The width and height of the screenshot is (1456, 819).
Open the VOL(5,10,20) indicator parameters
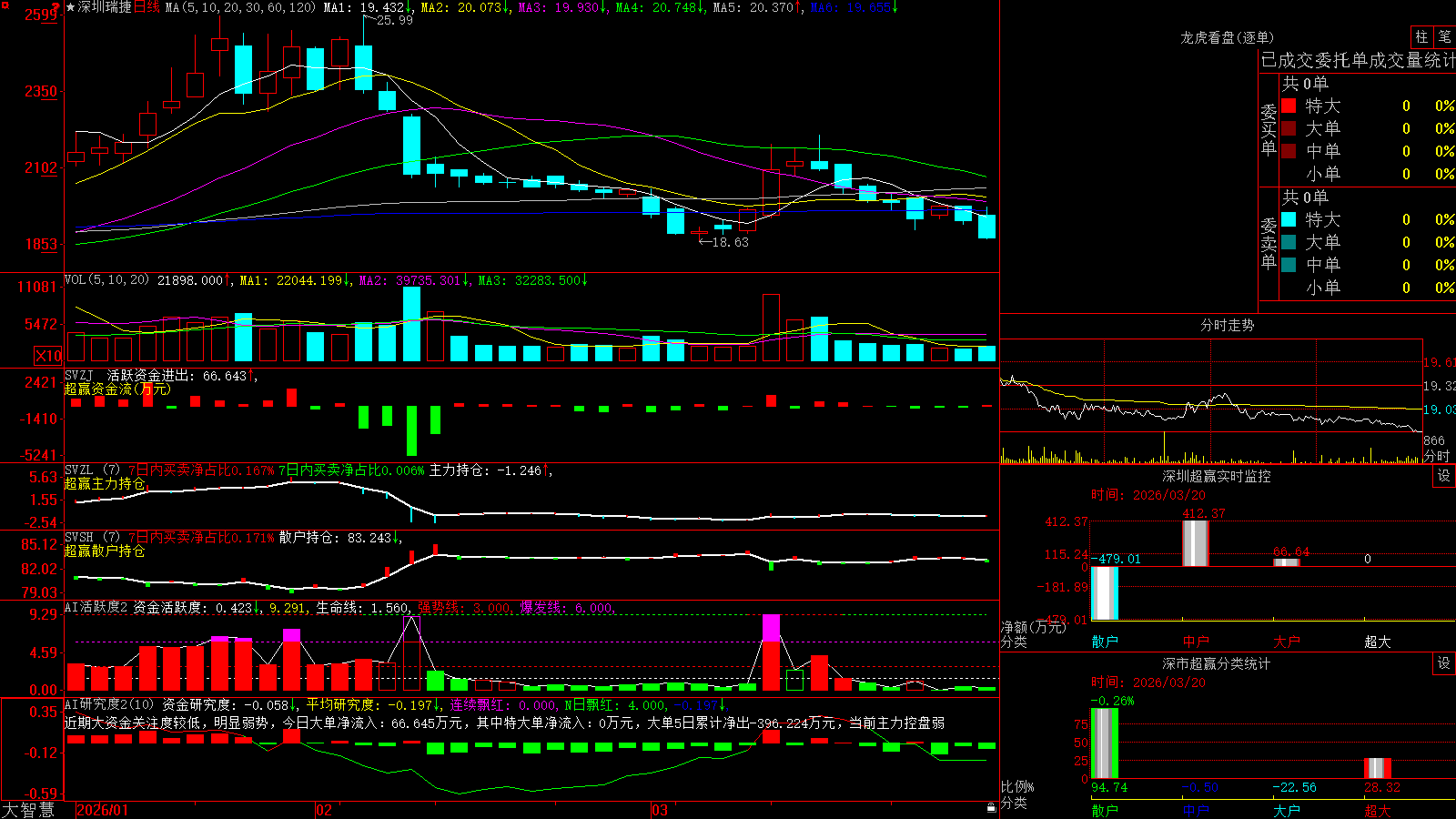(106, 280)
